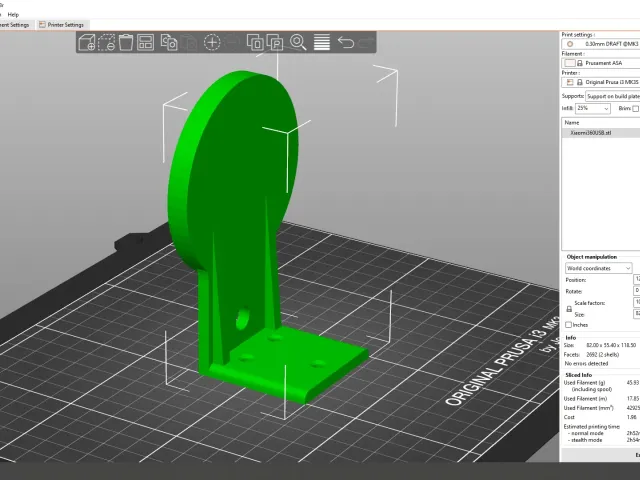Open the Supports dropdown
This screenshot has height=480, width=640.
click(613, 96)
